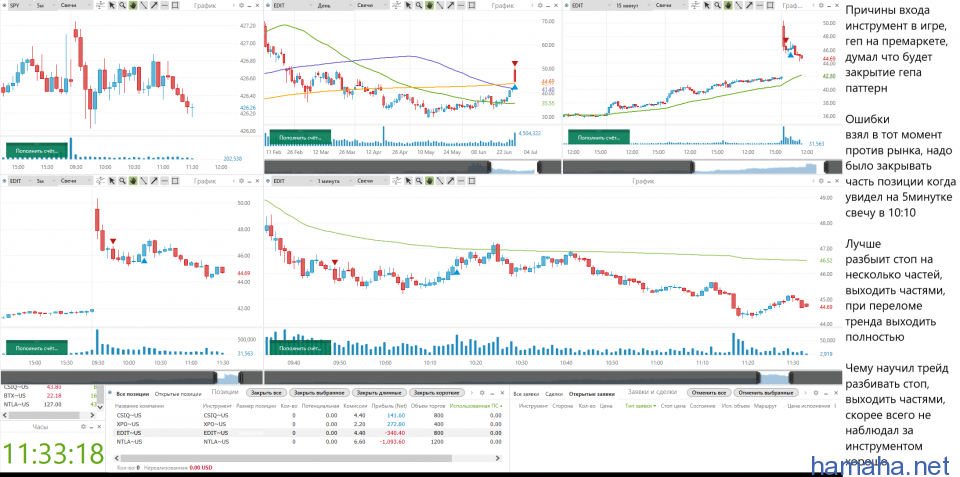
Task: Switch to Открытые позиции tab
Action: tap(179, 393)
